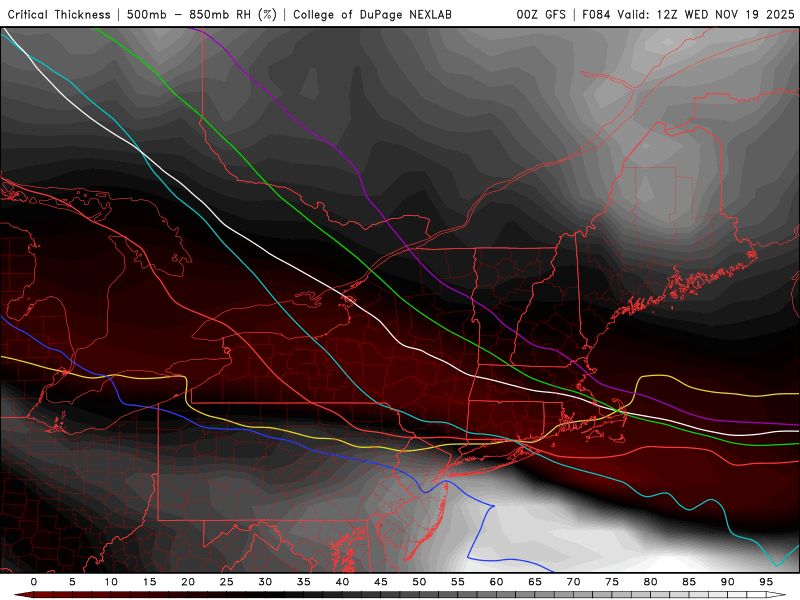Click the colorbar label "15"
This screenshot has height=600, width=800.
click(149, 582)
